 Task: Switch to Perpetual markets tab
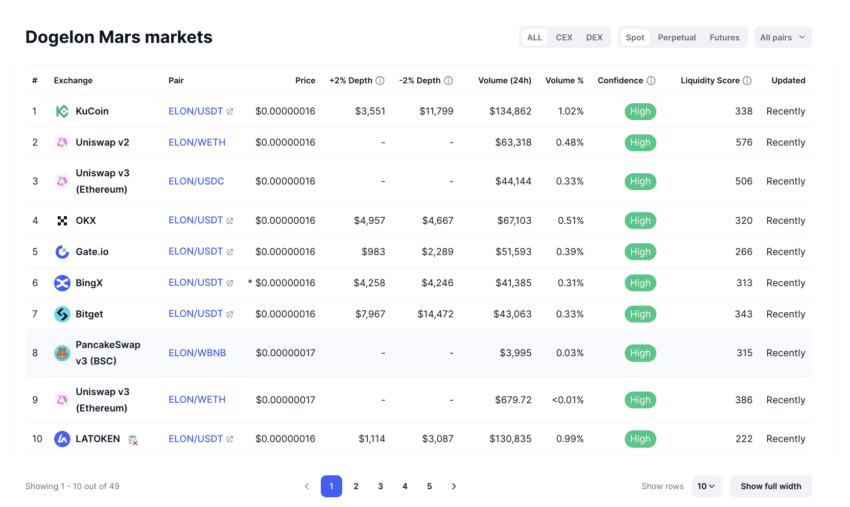pyautogui.click(x=677, y=37)
